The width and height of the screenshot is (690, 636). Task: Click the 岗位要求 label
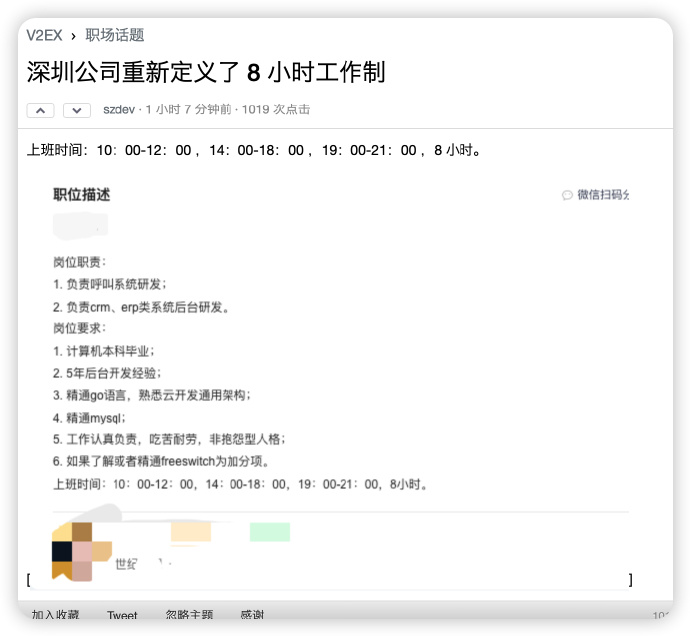pos(80,328)
